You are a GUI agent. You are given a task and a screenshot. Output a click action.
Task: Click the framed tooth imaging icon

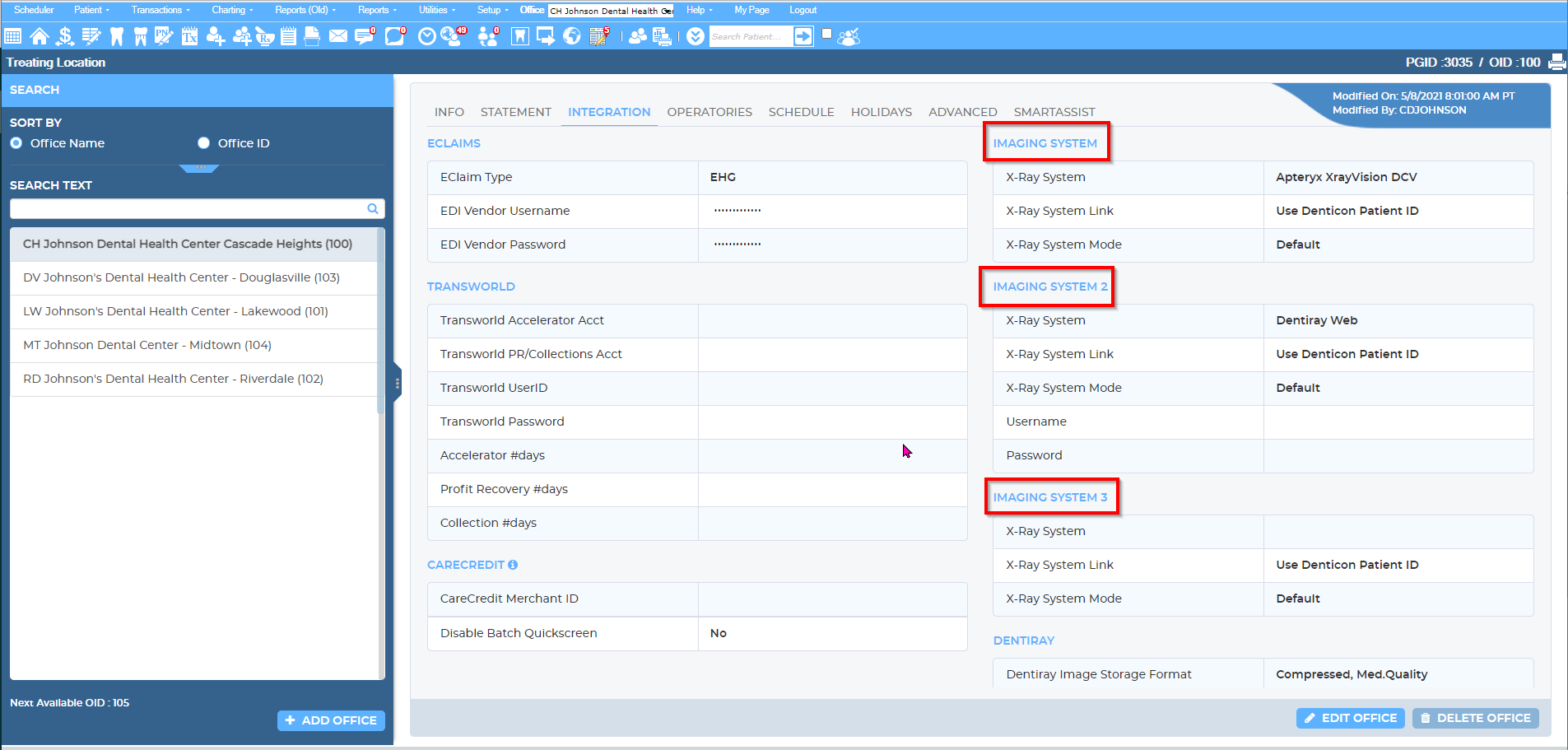pos(520,36)
